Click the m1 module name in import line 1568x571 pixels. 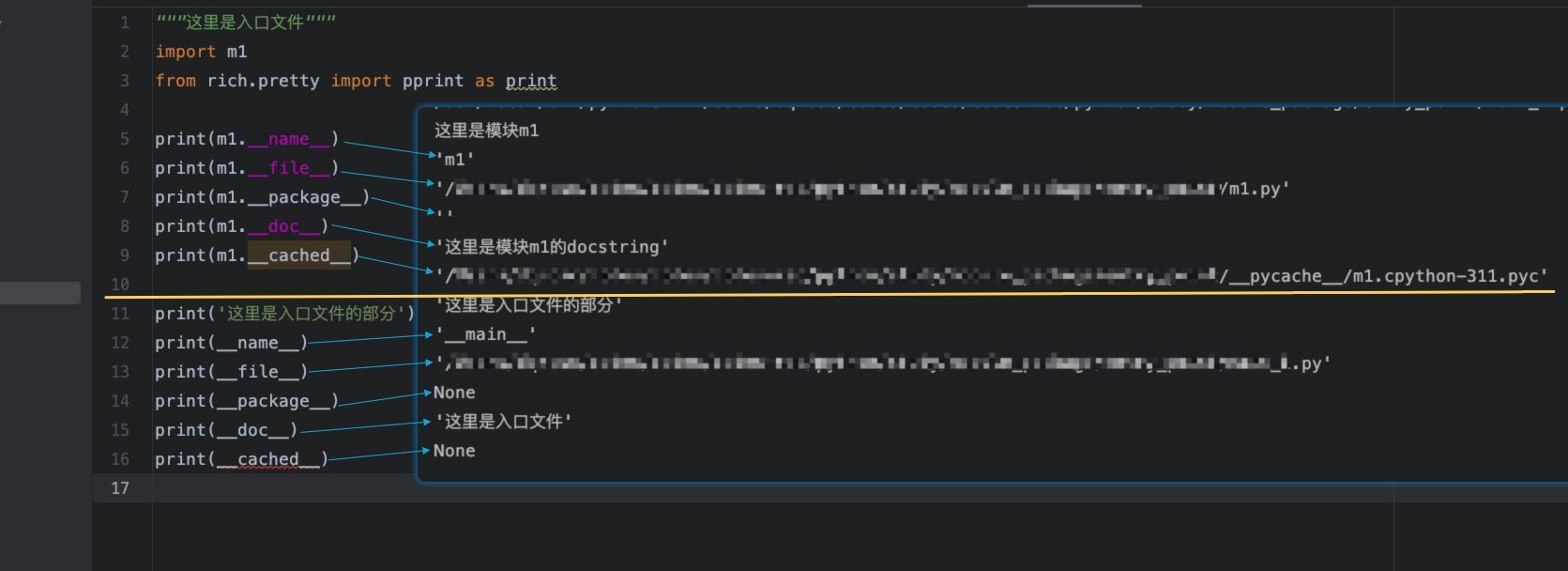click(236, 52)
